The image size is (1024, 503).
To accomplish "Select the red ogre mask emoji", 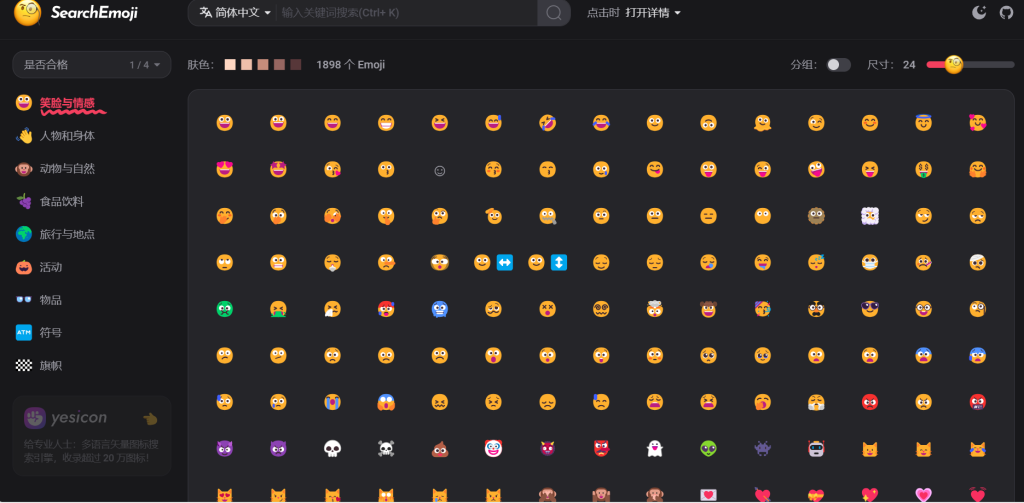I will point(601,449).
